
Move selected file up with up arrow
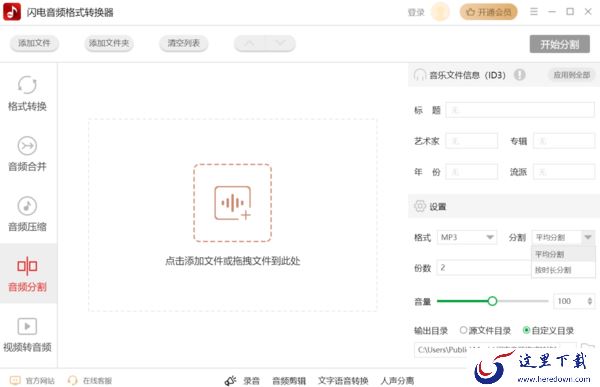pos(249,43)
